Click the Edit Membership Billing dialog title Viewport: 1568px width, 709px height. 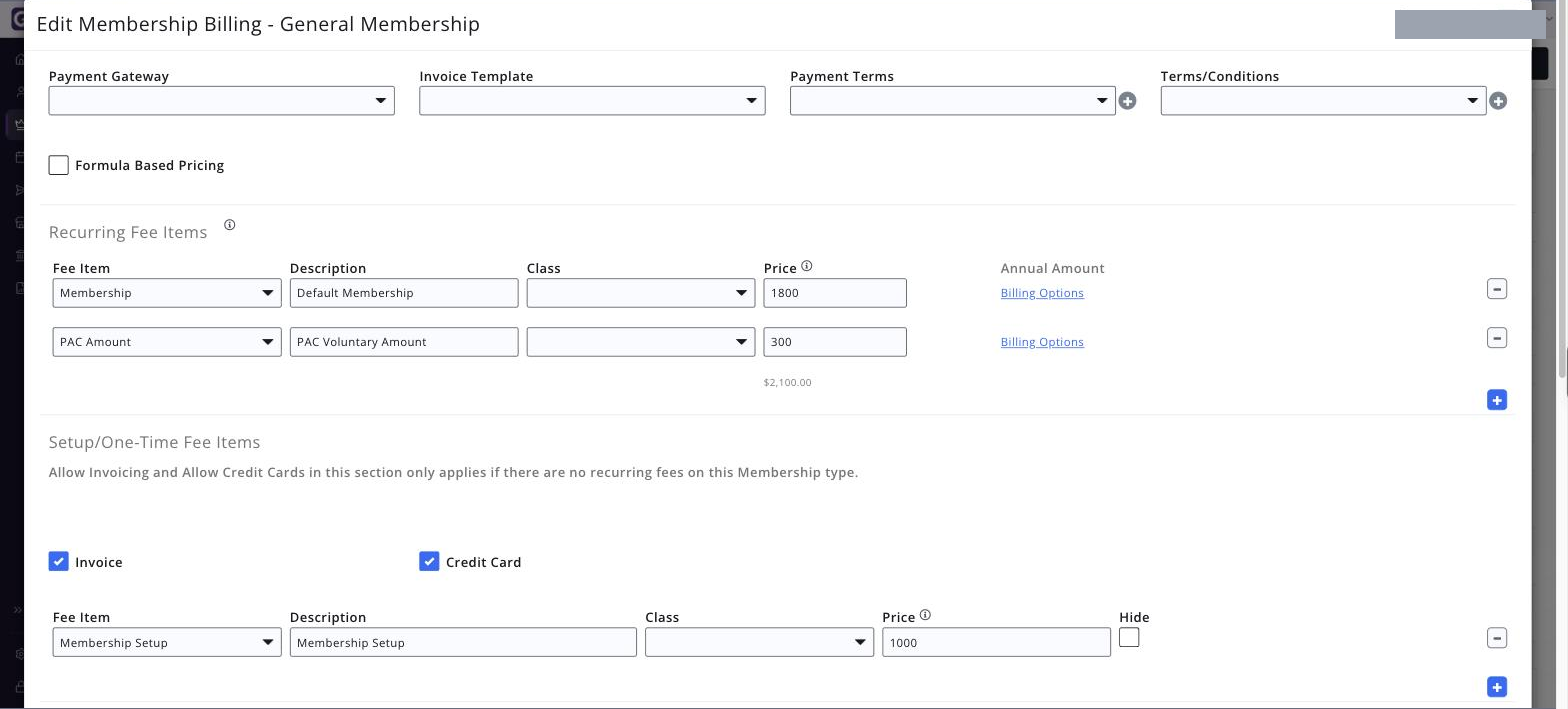point(258,24)
